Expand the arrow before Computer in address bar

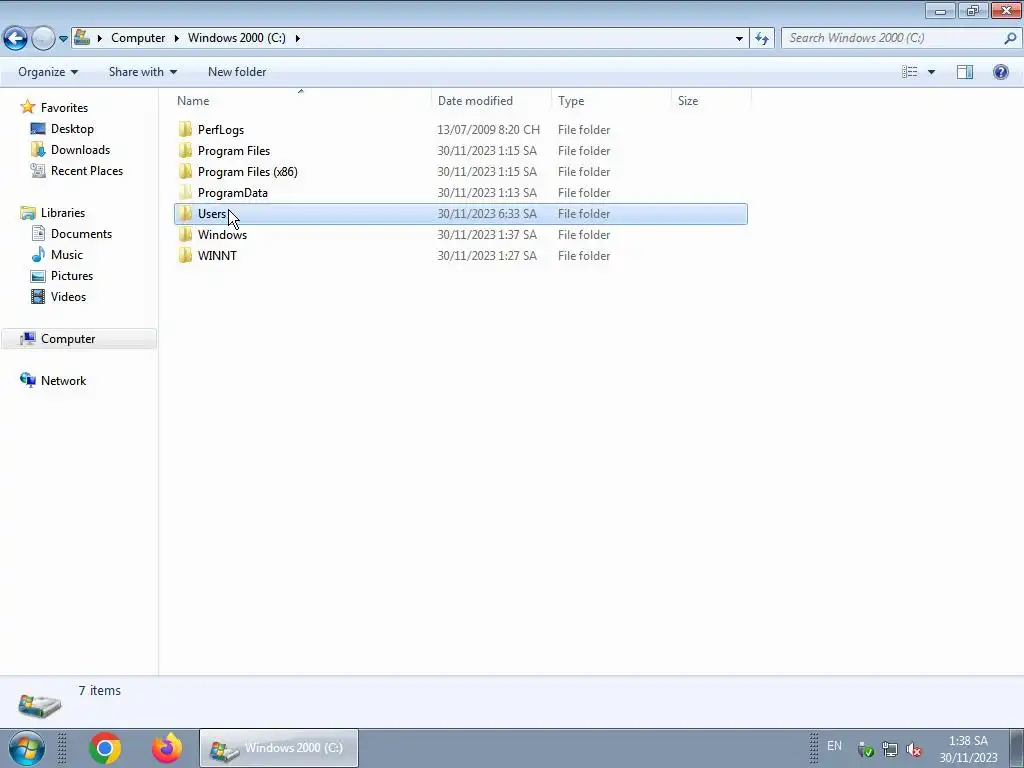pyautogui.click(x=100, y=38)
